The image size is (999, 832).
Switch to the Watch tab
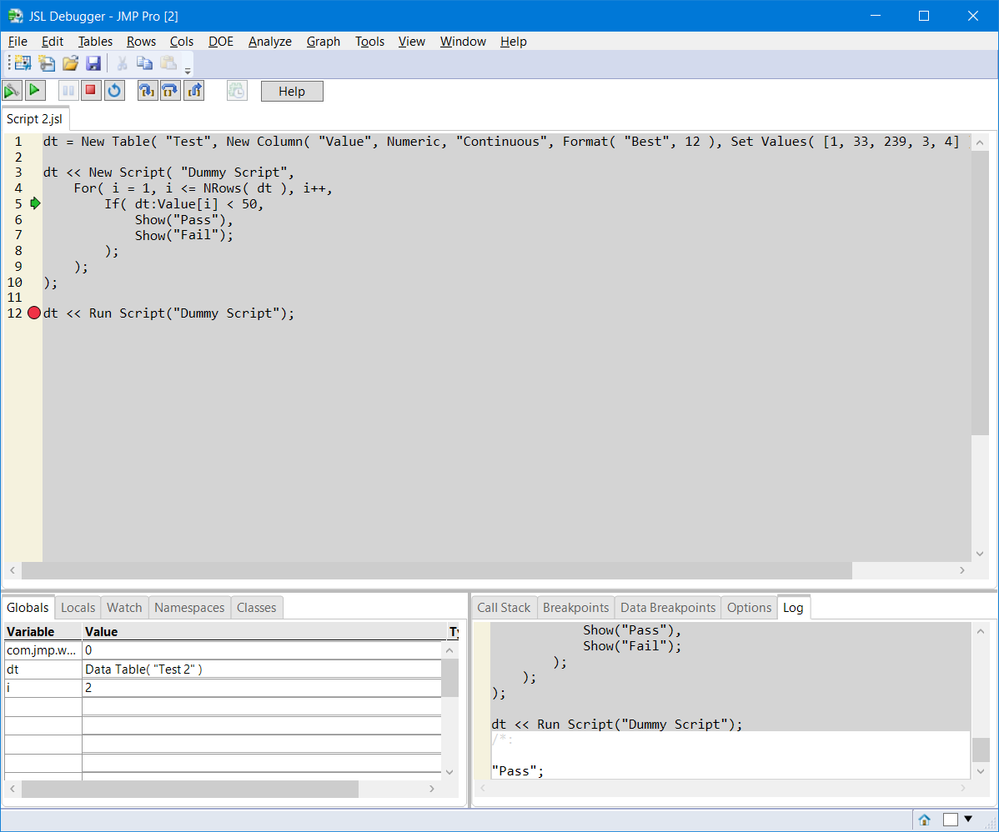click(x=124, y=607)
